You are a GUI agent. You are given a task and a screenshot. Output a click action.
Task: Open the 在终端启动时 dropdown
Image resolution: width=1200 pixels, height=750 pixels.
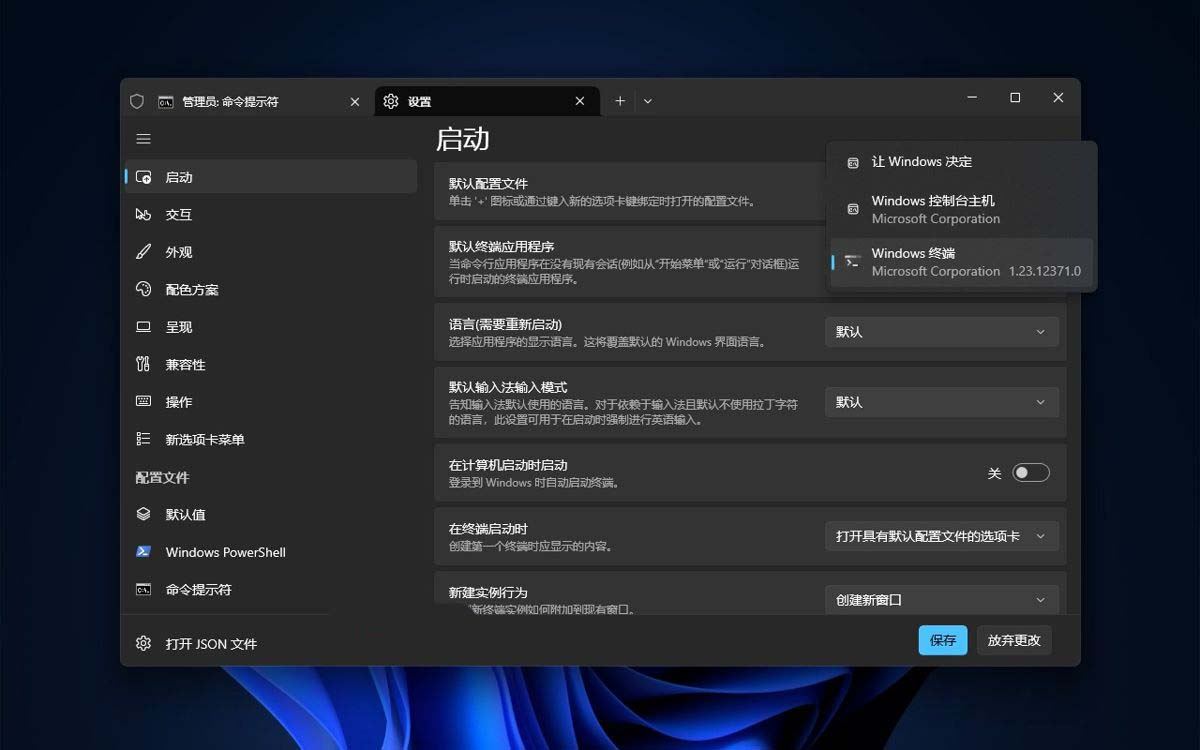941,536
